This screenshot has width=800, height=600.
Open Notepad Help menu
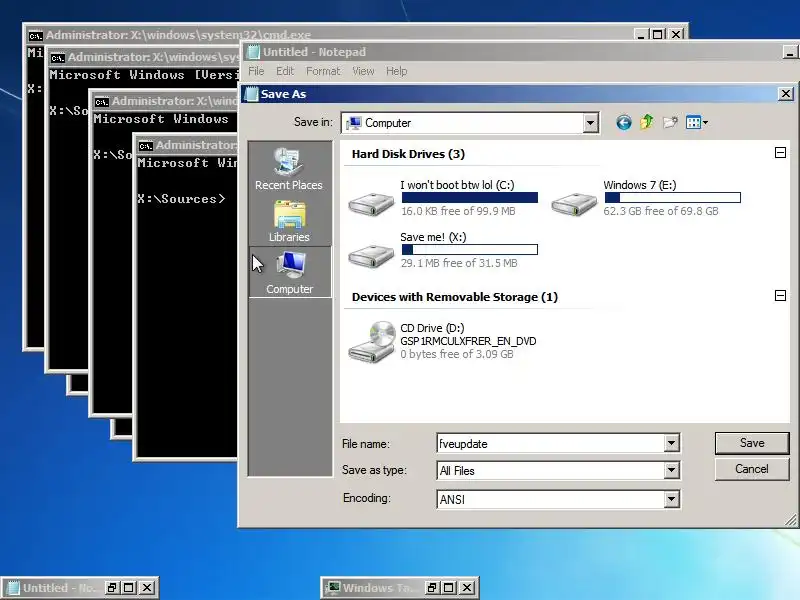396,71
